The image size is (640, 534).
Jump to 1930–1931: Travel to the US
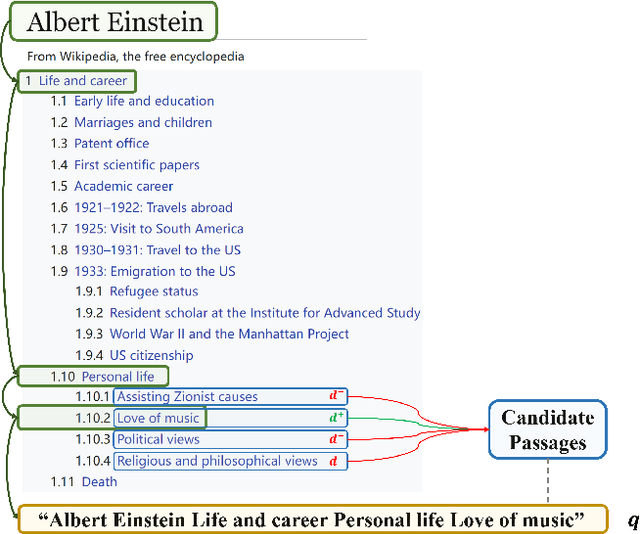[157, 250]
